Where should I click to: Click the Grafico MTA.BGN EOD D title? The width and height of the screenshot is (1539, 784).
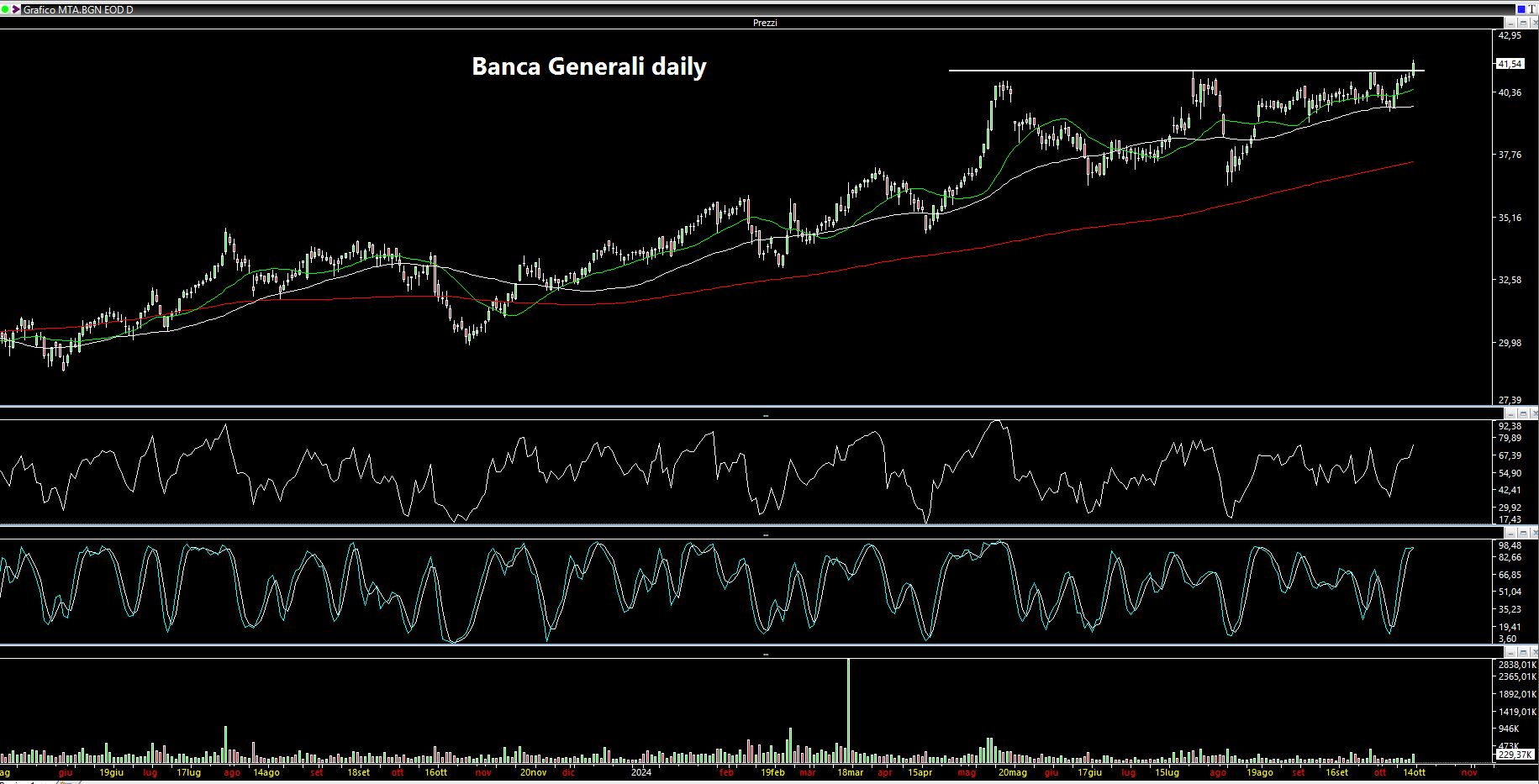[x=77, y=9]
